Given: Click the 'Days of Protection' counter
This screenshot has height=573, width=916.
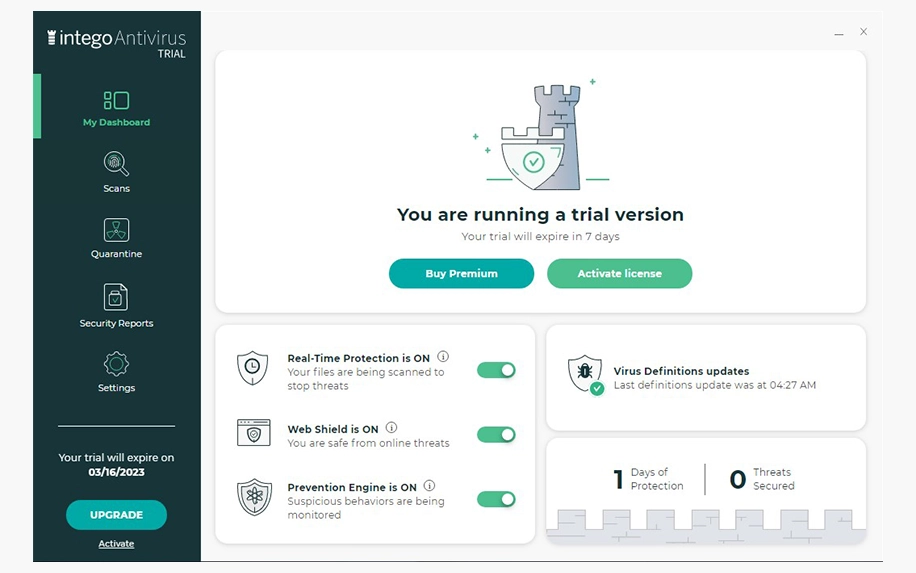Looking at the screenshot, I should 648,479.
